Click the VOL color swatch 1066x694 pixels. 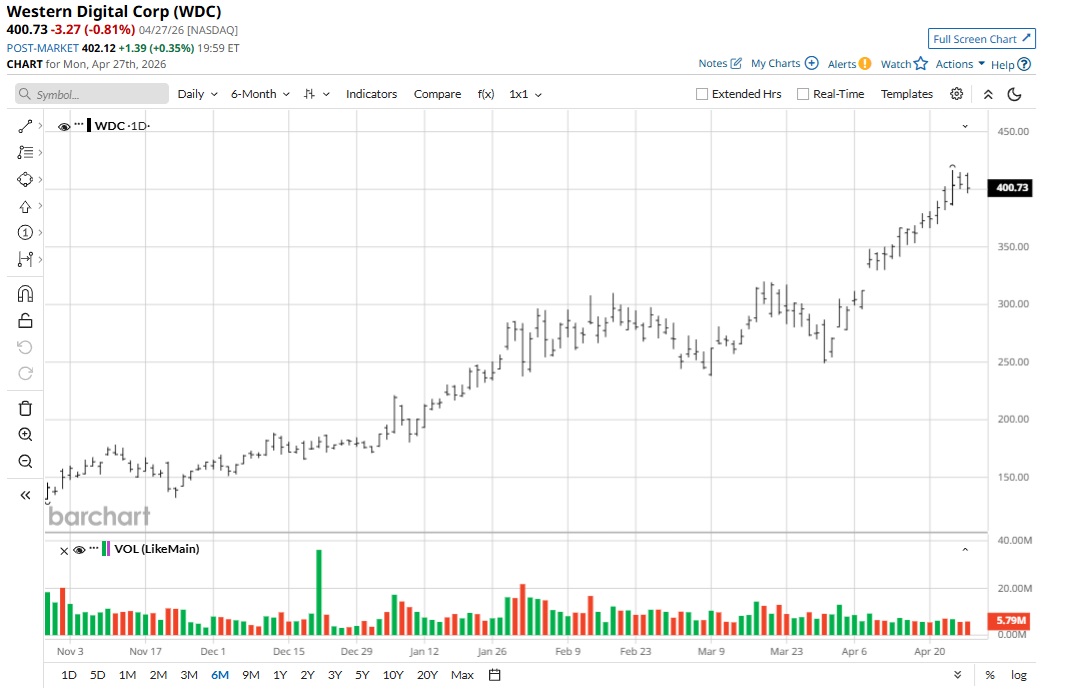click(105, 549)
